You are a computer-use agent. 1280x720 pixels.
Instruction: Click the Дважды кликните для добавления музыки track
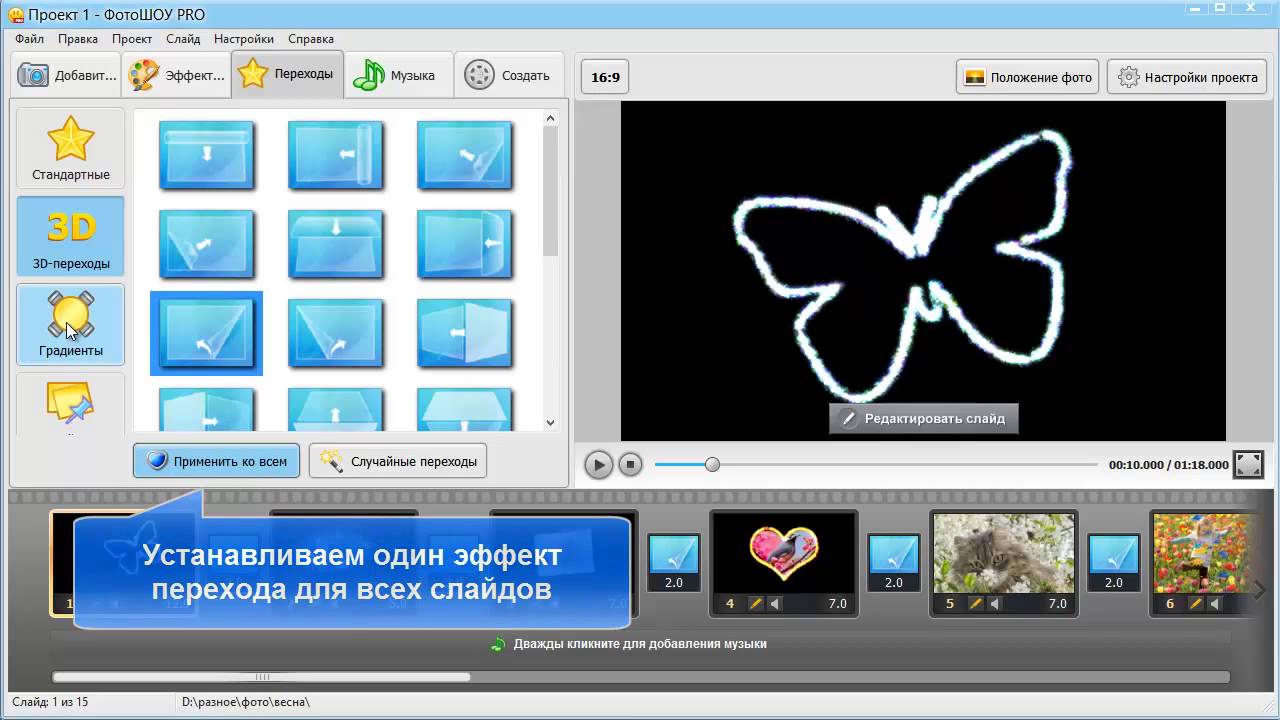coord(640,644)
